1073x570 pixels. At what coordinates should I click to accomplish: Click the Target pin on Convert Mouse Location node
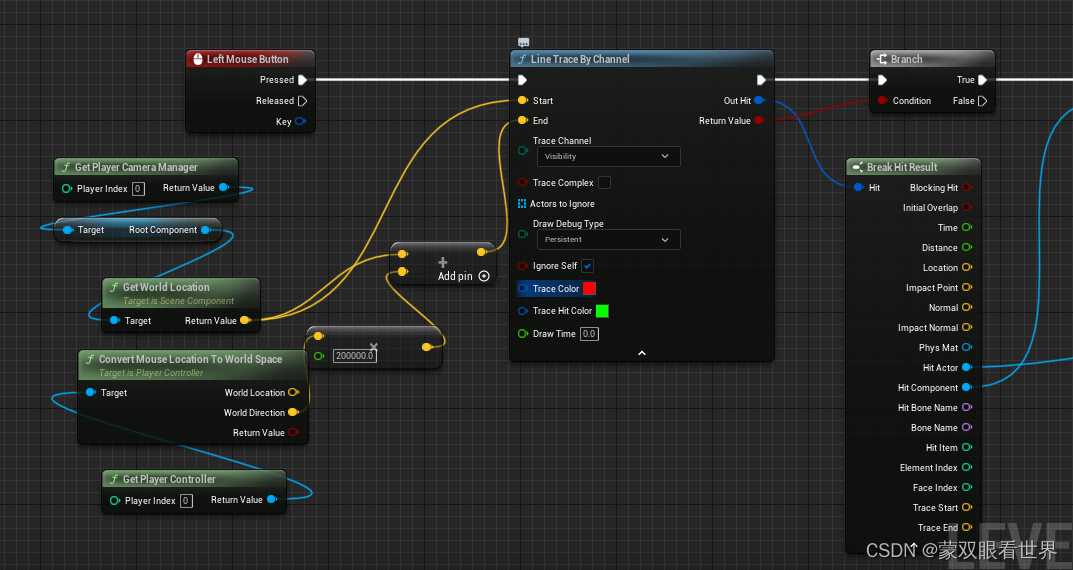click(x=90, y=392)
